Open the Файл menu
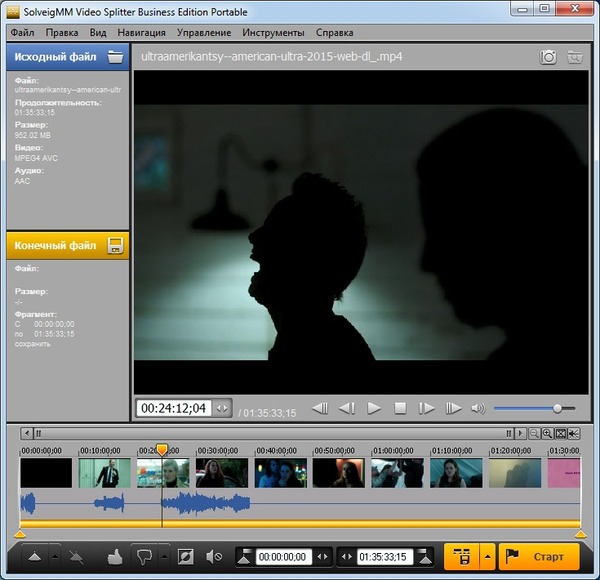 (x=21, y=32)
